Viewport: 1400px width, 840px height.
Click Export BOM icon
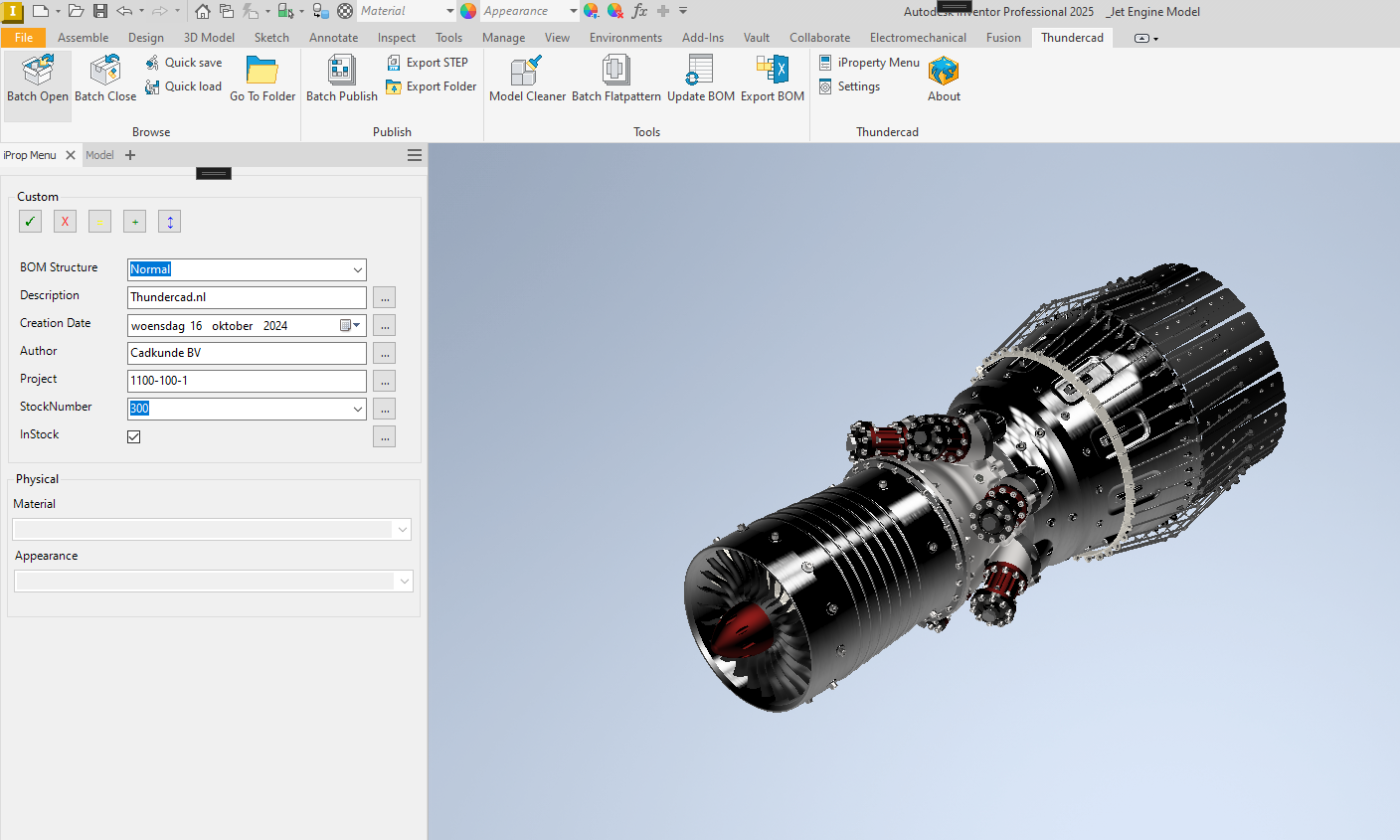[772, 72]
